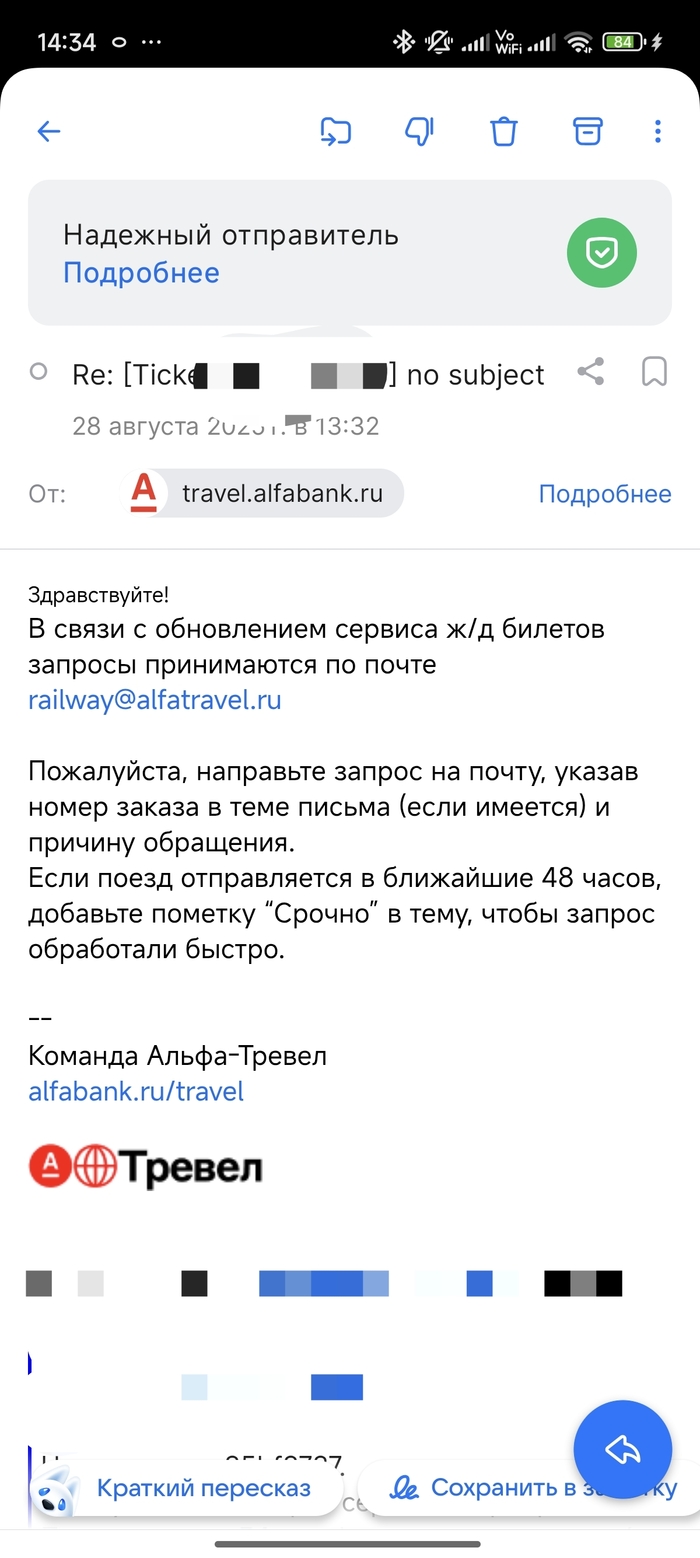Screen dimensions: 700x1558
Task: Toggle the bookmark flag on email
Action: [654, 373]
